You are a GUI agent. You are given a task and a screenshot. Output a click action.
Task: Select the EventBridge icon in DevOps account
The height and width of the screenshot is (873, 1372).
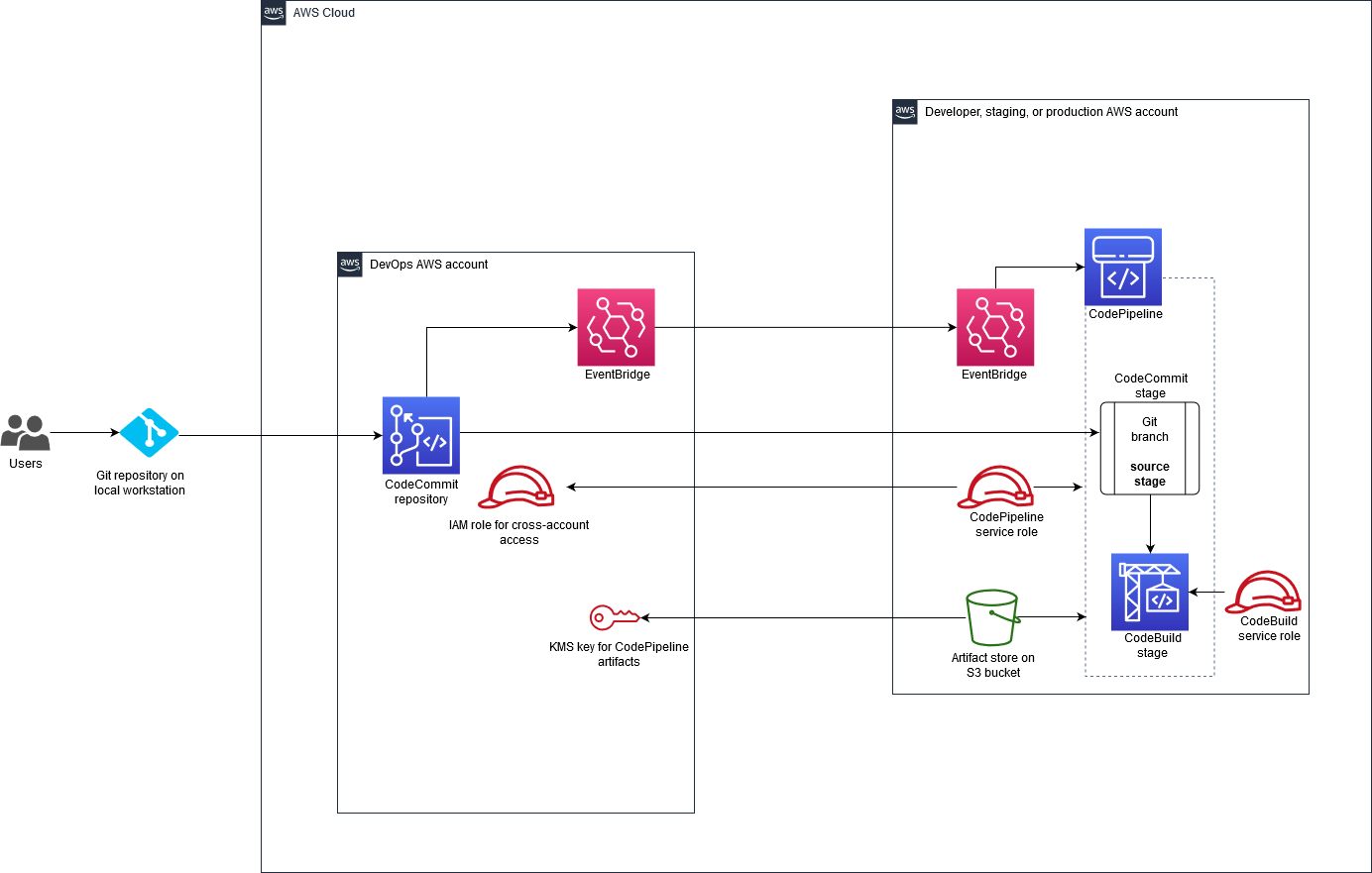coord(617,327)
